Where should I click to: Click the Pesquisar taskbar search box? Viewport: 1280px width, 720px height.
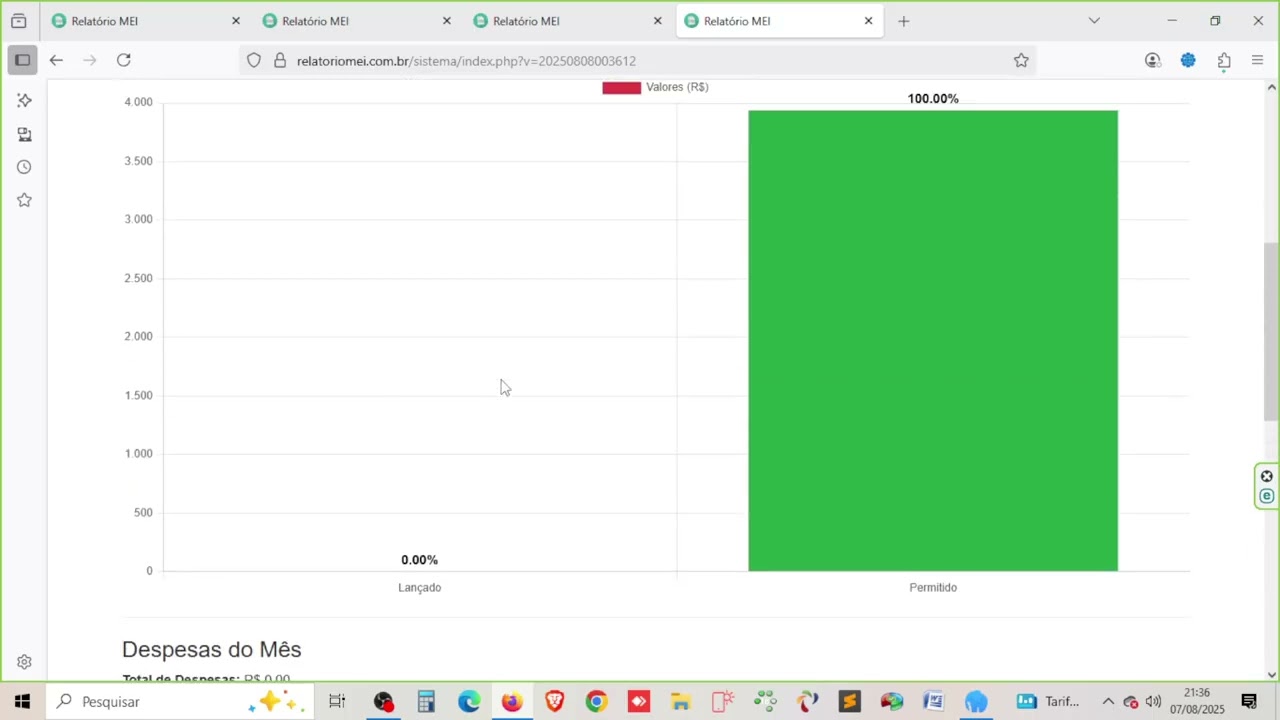[180, 702]
